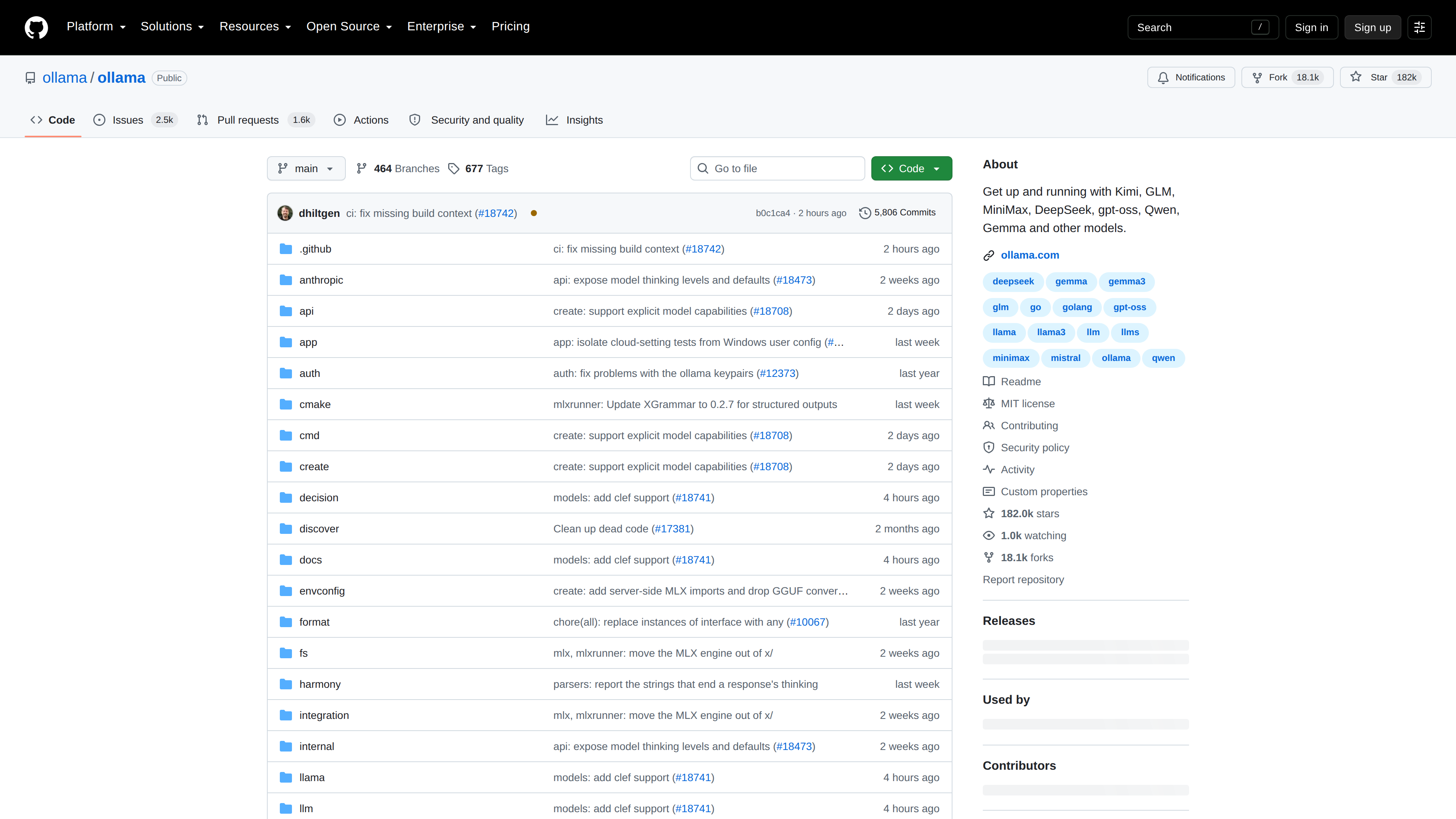This screenshot has width=1456, height=819.
Task: Switch to Security and quality tab
Action: point(466,120)
